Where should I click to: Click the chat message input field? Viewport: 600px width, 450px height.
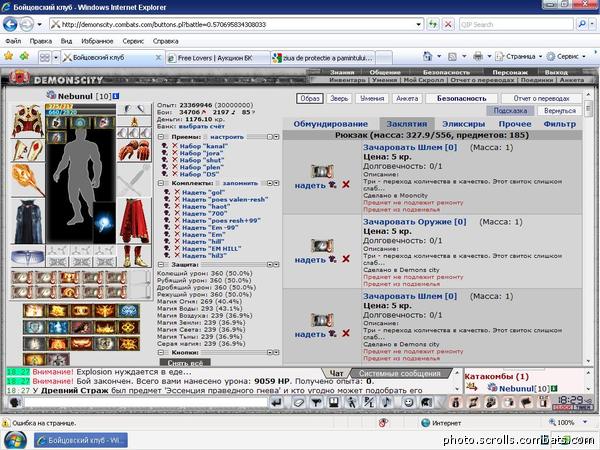tap(145, 402)
